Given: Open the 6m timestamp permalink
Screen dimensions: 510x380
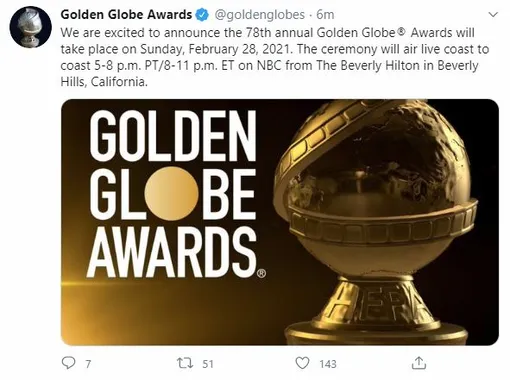Looking at the screenshot, I should [x=325, y=15].
